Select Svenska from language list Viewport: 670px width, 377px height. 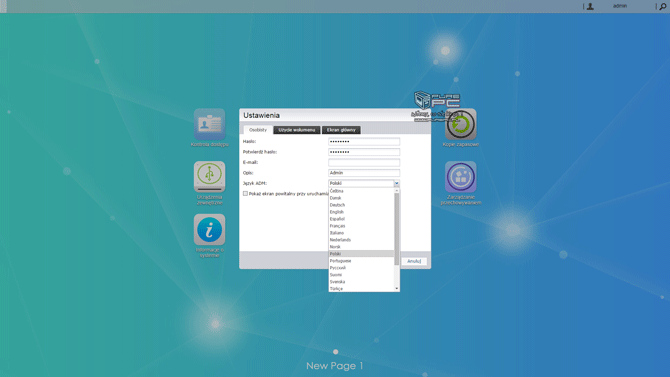click(361, 282)
